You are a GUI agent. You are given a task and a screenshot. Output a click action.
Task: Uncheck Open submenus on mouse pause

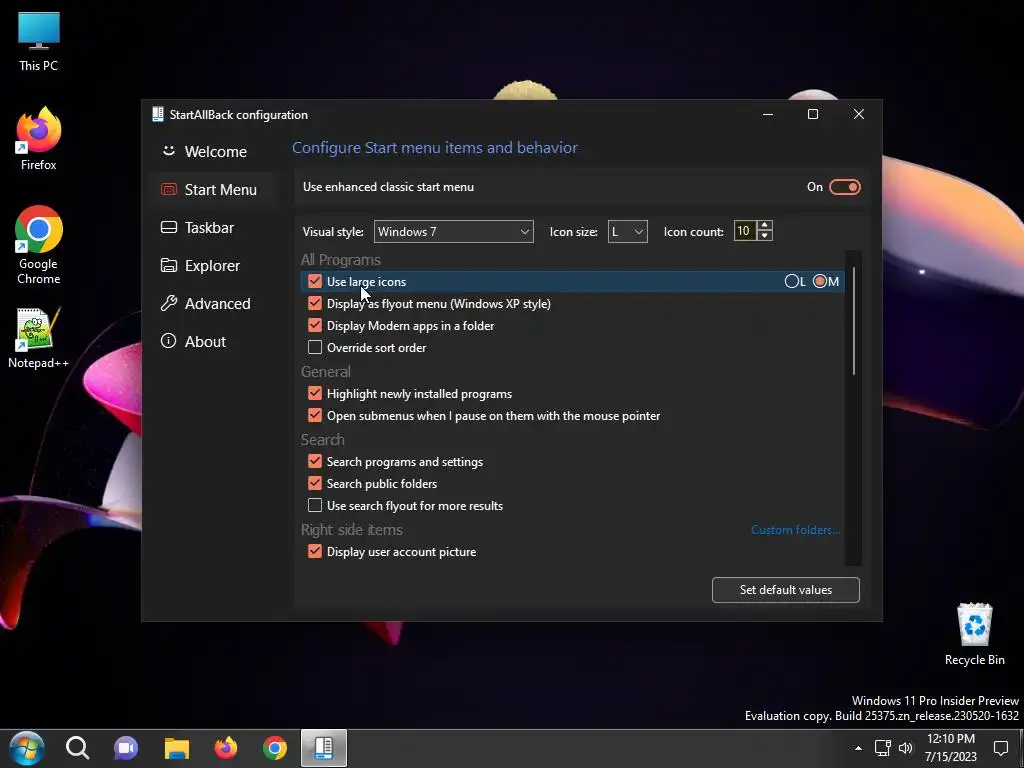point(315,415)
